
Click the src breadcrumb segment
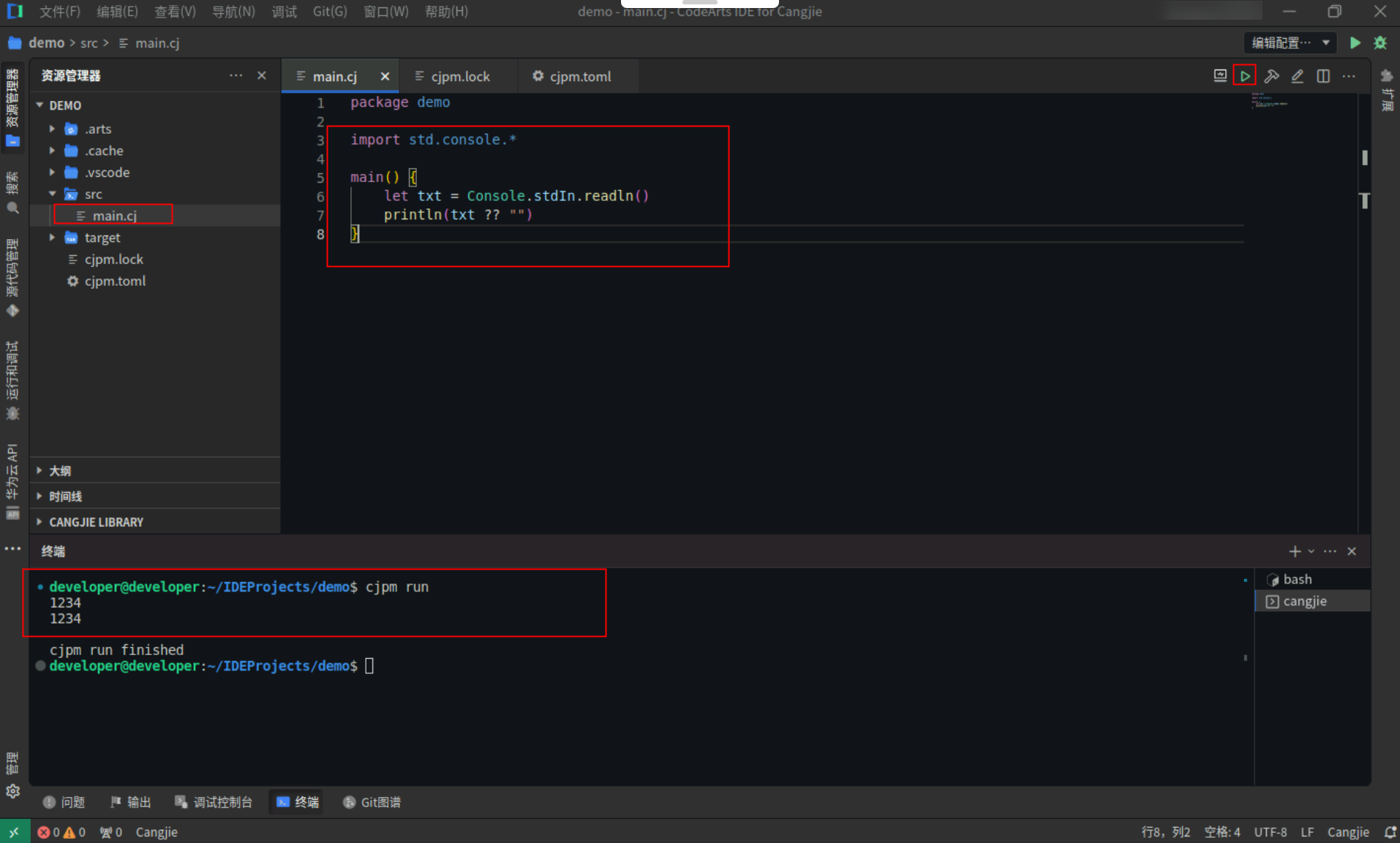pyautogui.click(x=89, y=43)
